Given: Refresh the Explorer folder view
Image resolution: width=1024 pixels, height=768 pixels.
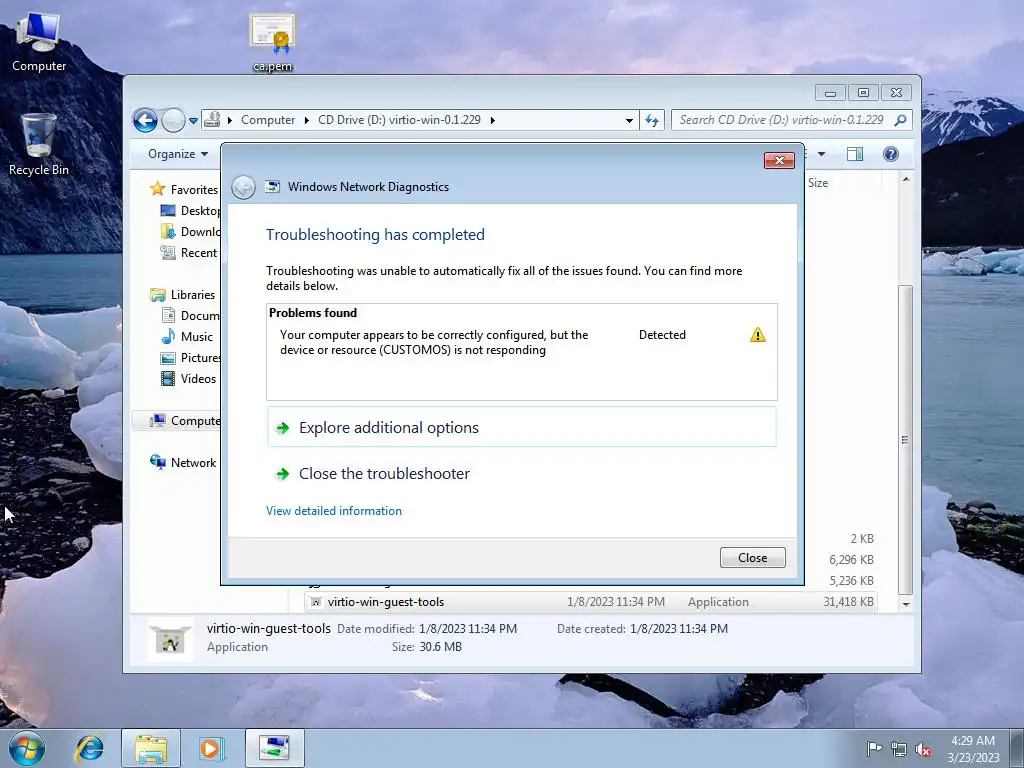Looking at the screenshot, I should (x=652, y=120).
